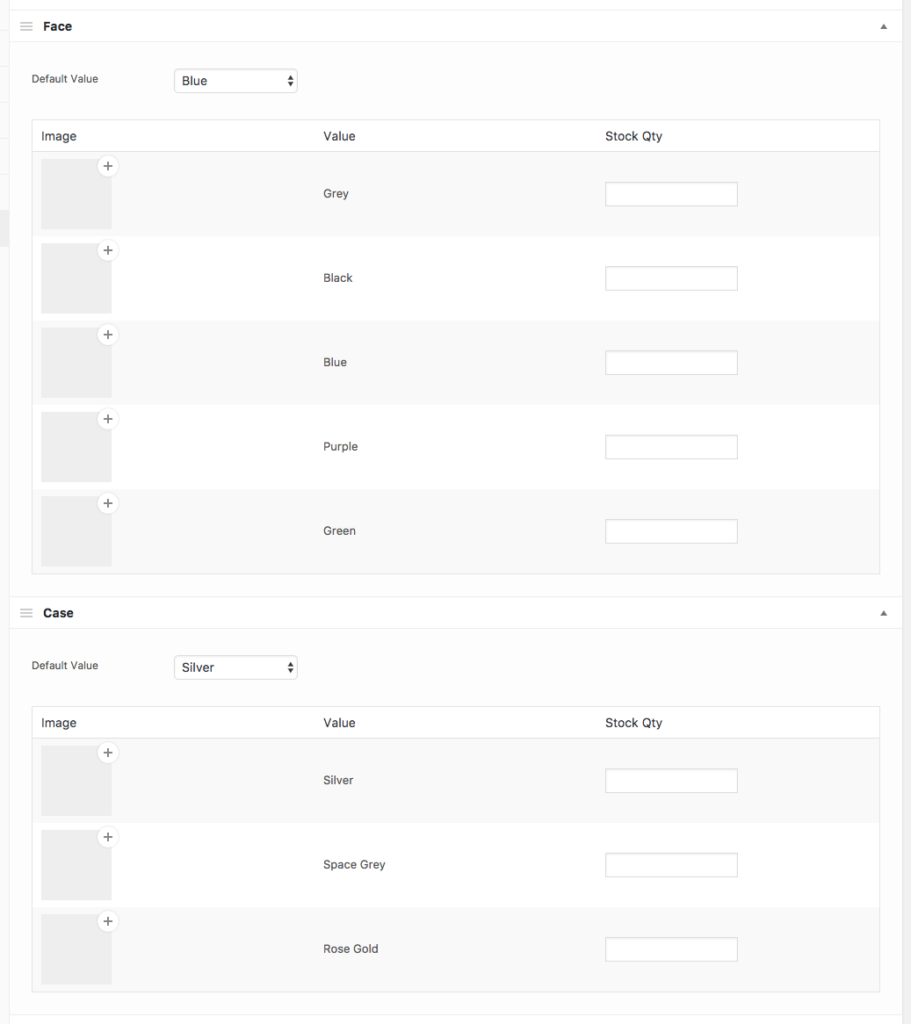Click the add image icon for Grey
This screenshot has width=911, height=1024.
(x=108, y=166)
